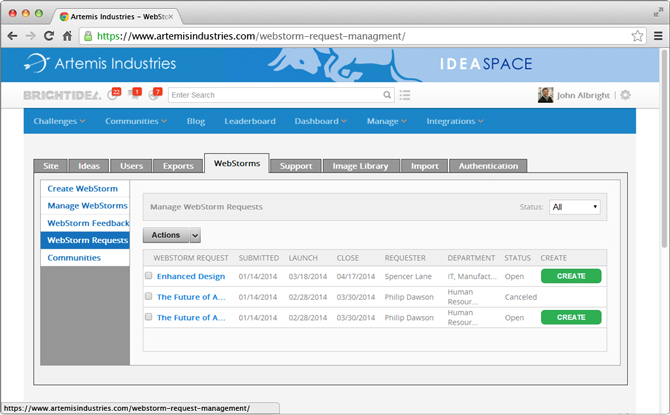Switch to the Import tab

425,166
